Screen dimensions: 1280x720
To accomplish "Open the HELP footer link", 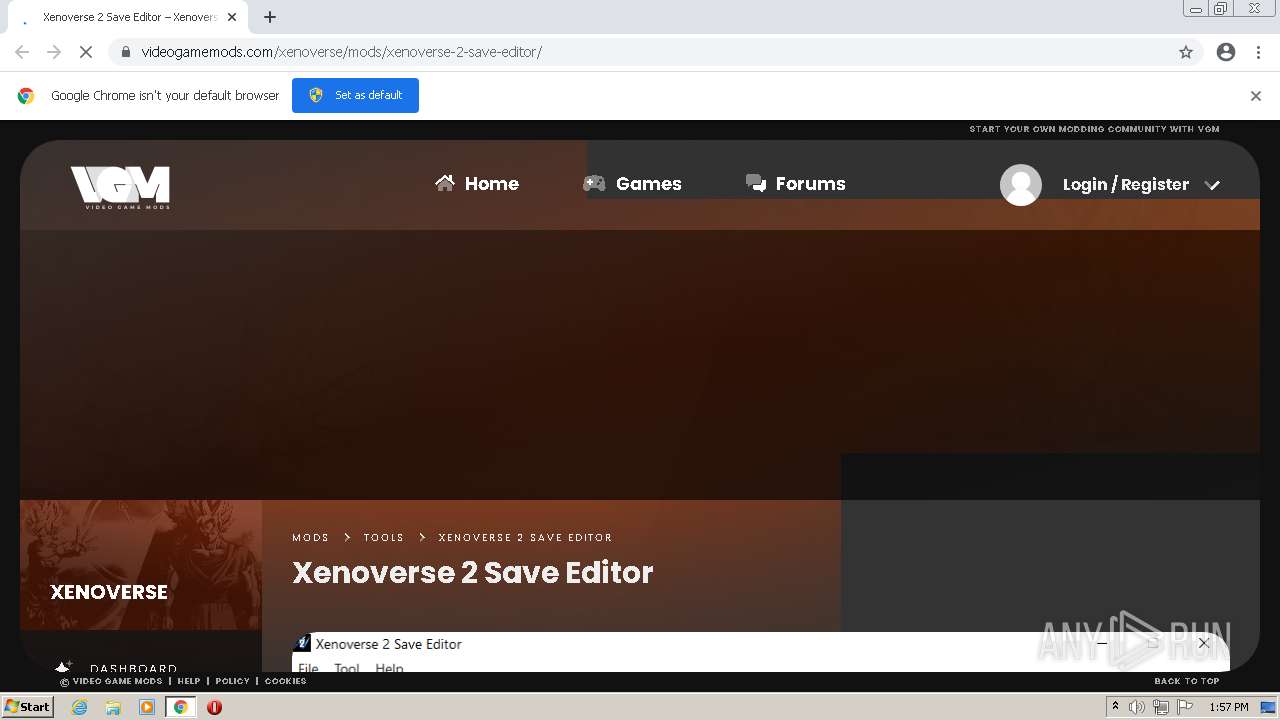I will tap(189, 681).
